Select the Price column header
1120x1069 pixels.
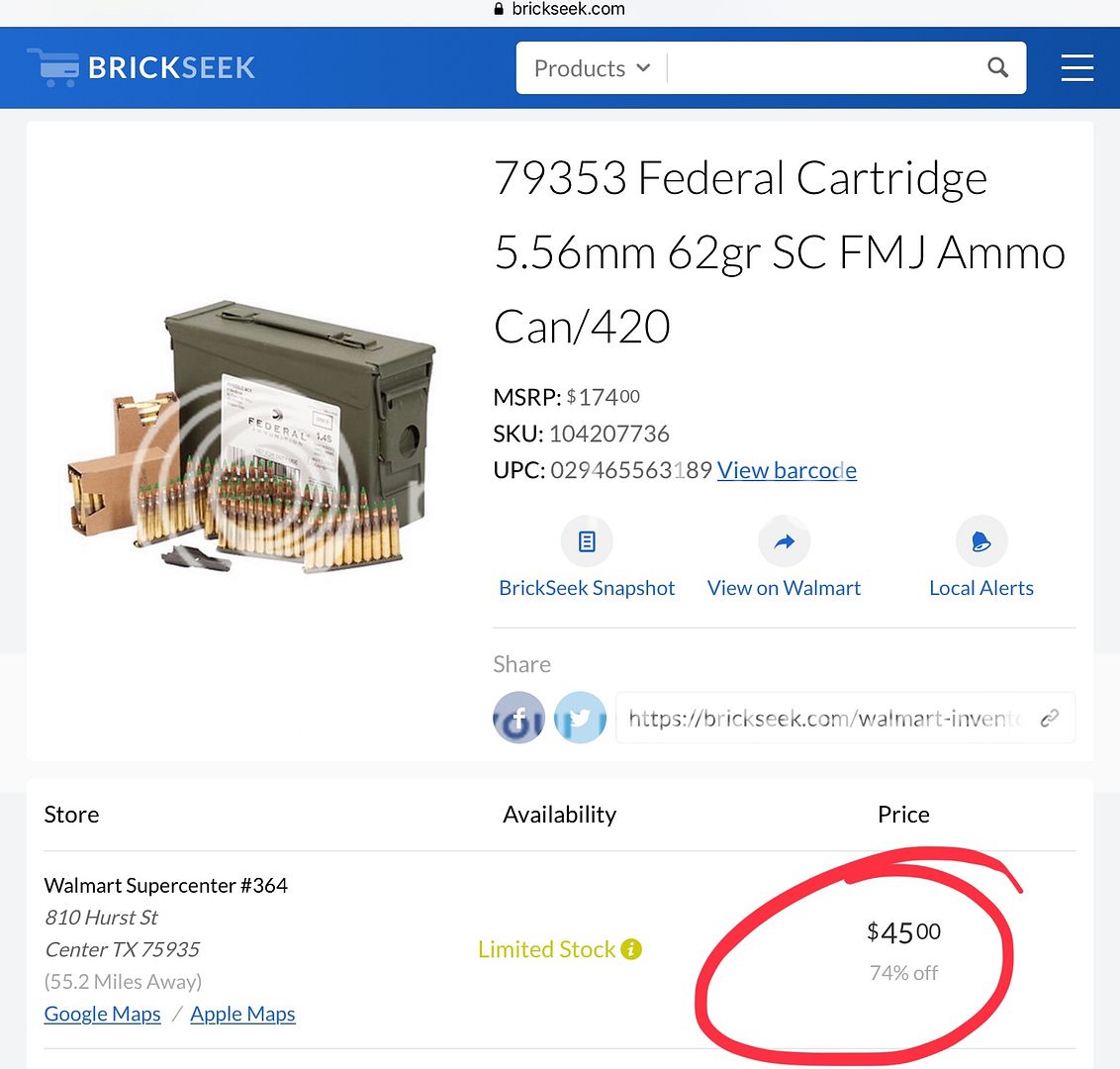tap(902, 814)
